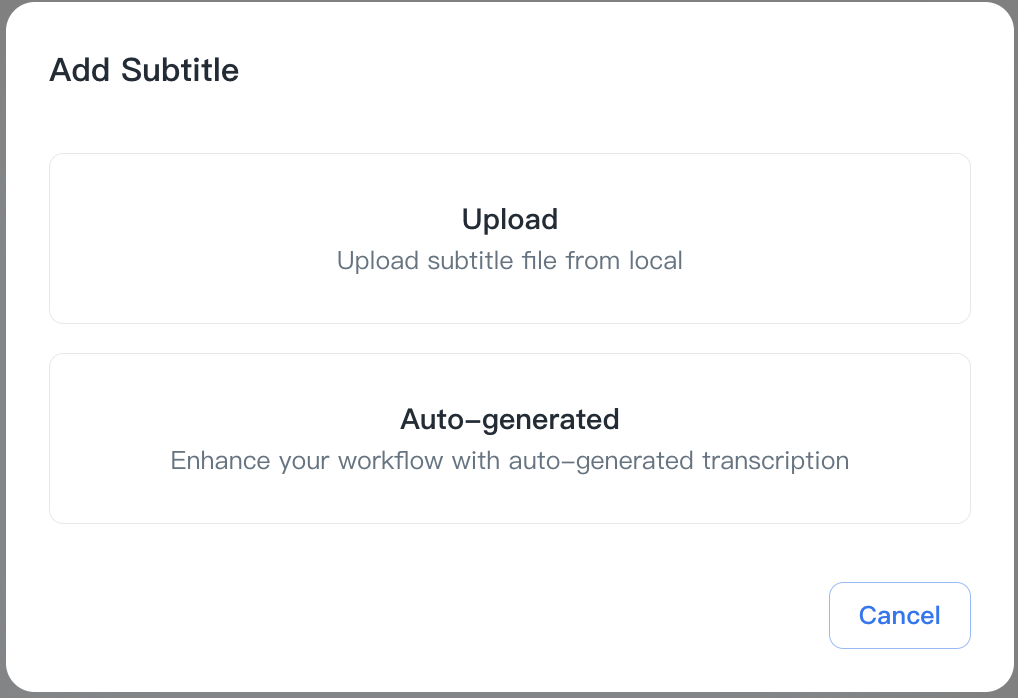The image size is (1018, 698).
Task: Click the auto-generated transcription description text
Action: [509, 461]
